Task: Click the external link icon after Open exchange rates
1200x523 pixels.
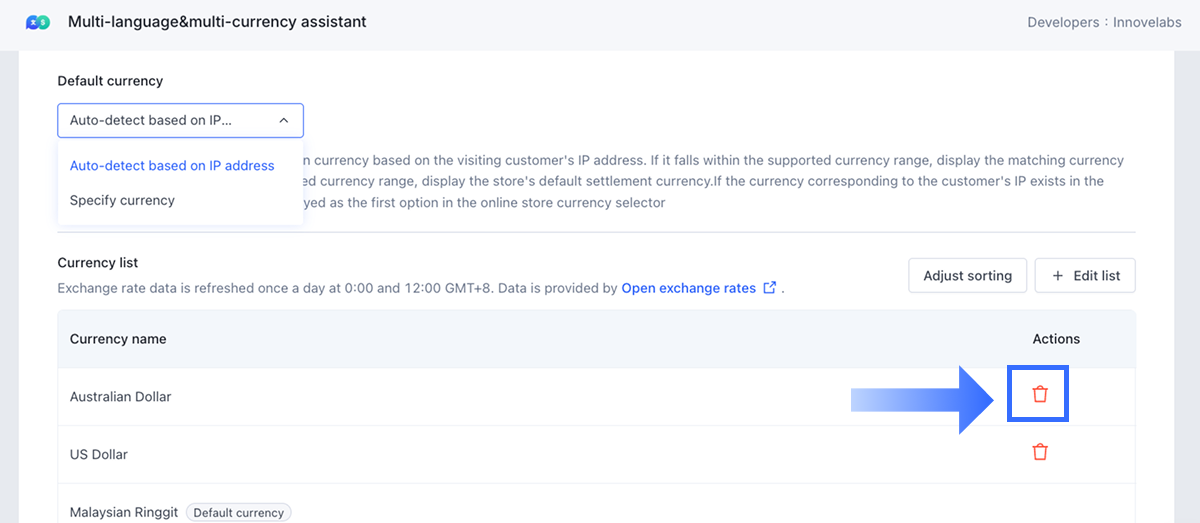Action: coord(769,288)
